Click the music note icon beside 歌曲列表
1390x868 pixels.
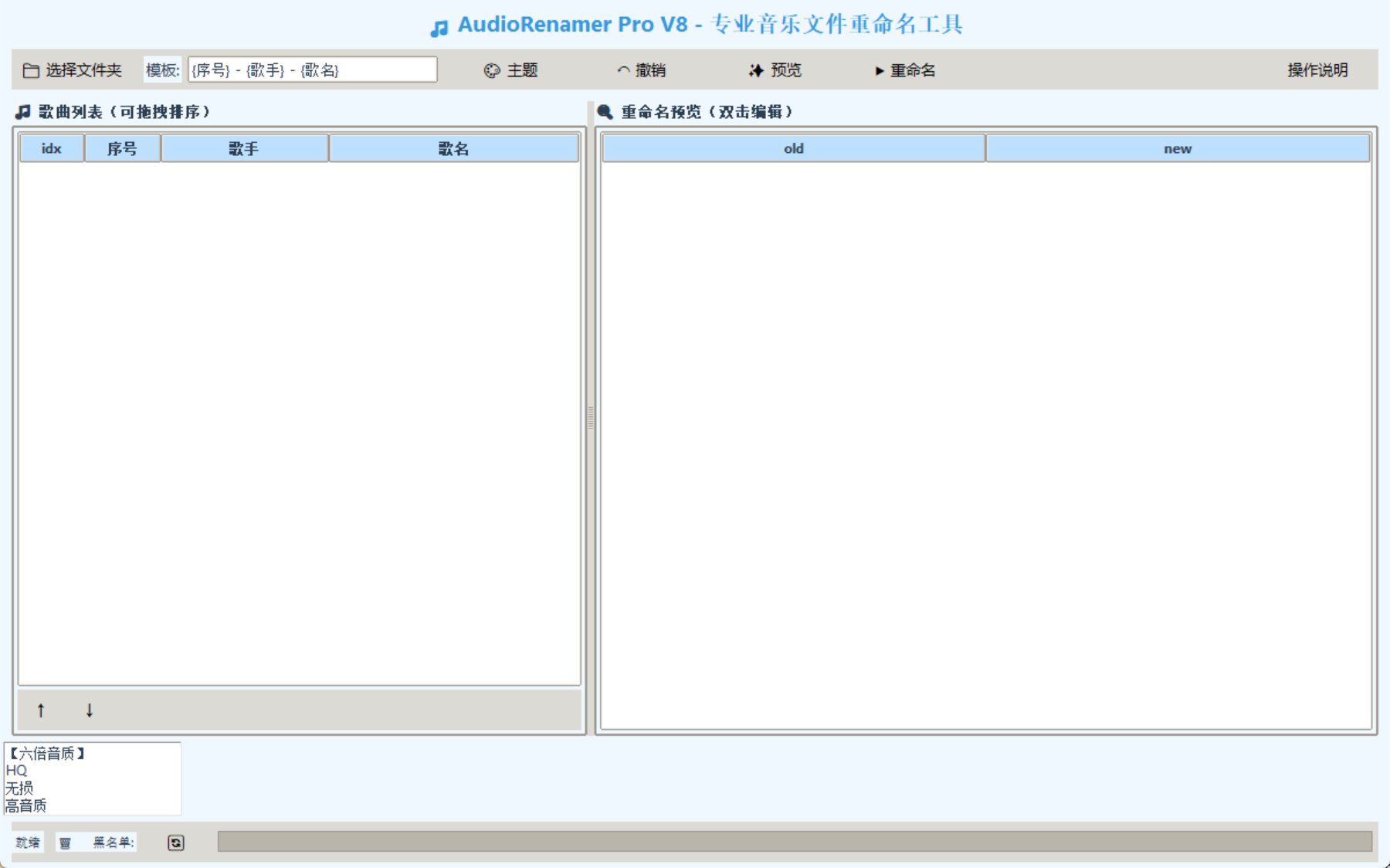[22, 110]
